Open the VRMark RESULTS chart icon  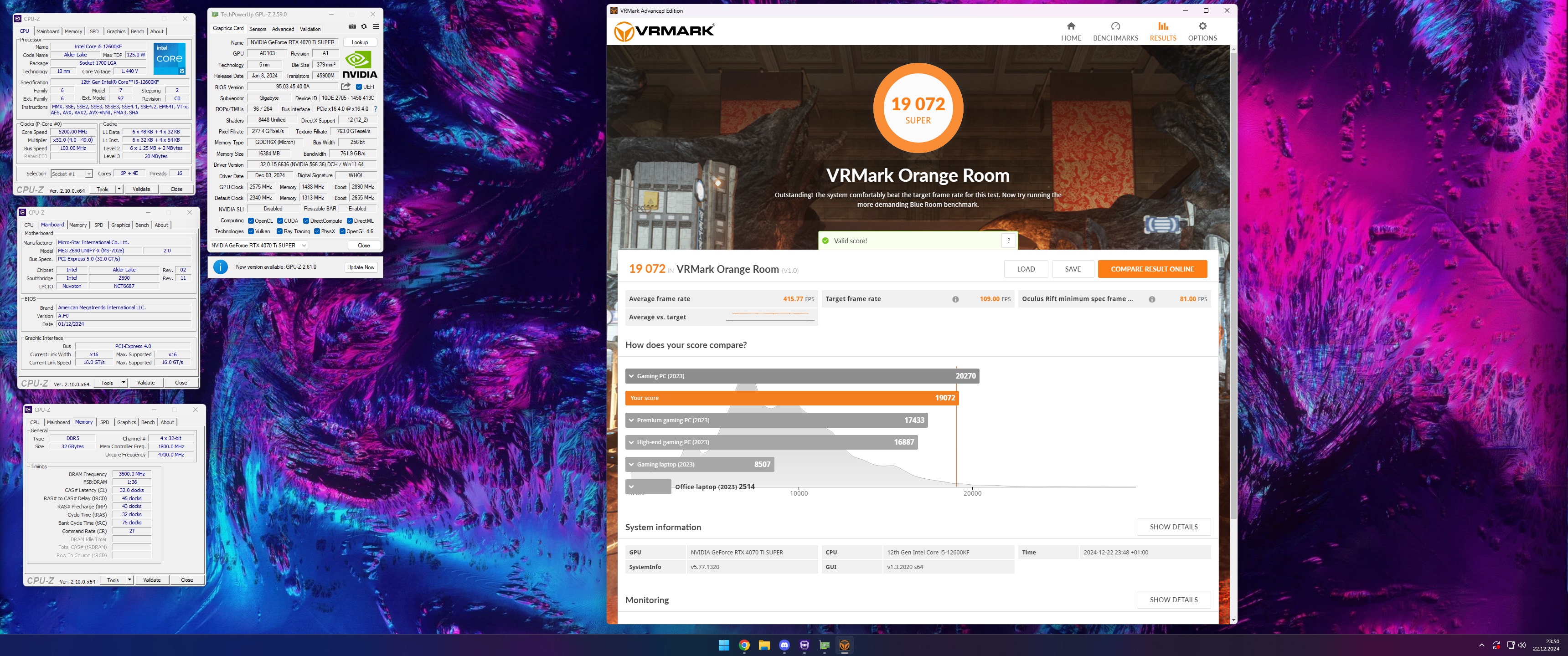pyautogui.click(x=1163, y=26)
